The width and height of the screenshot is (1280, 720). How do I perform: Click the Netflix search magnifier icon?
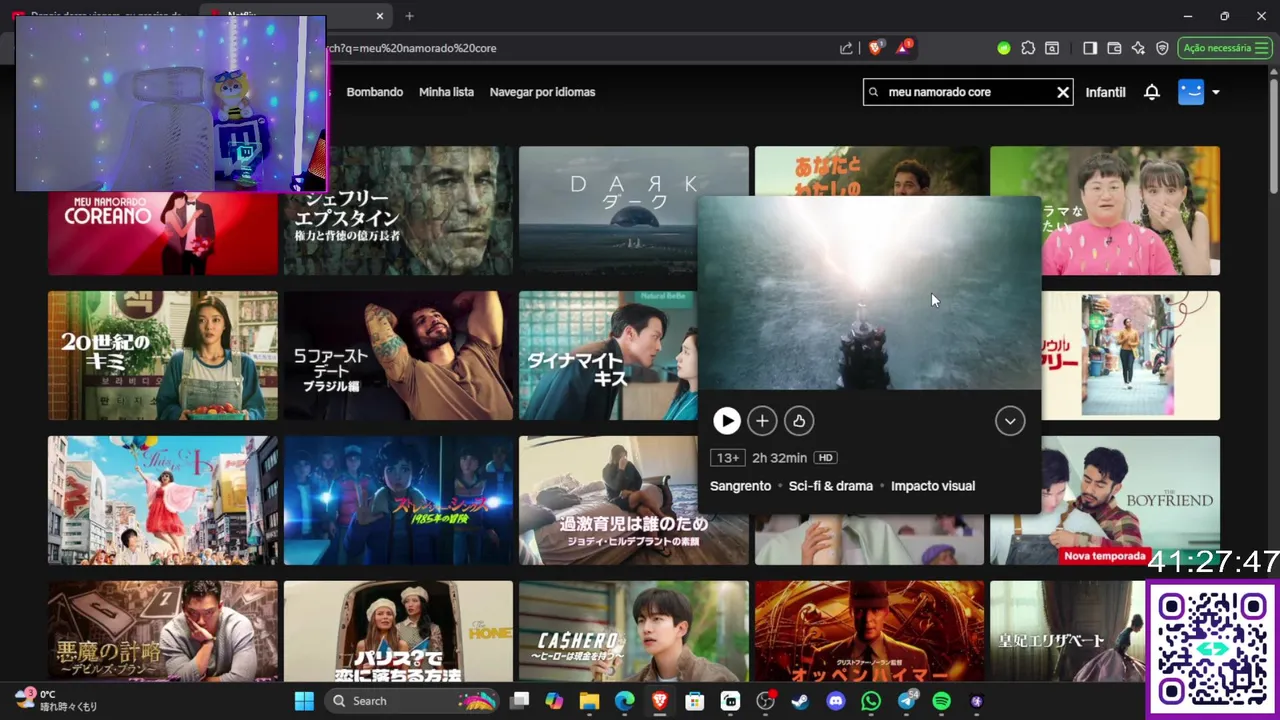[x=873, y=92]
